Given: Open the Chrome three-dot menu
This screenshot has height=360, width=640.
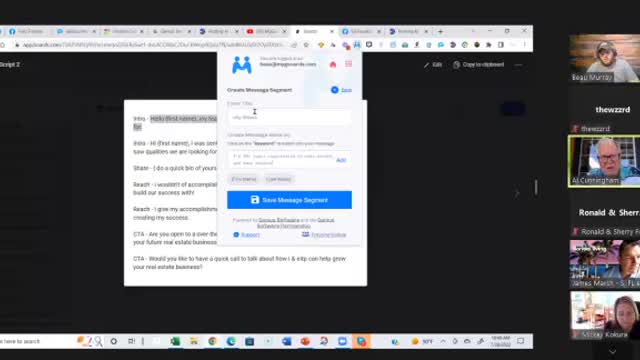Looking at the screenshot, I should (x=524, y=44).
